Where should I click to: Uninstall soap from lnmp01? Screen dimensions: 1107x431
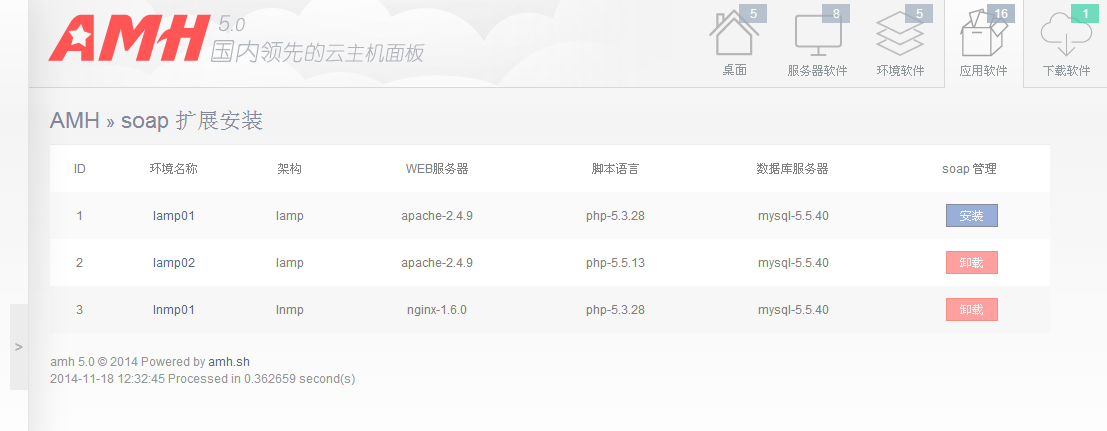(971, 310)
